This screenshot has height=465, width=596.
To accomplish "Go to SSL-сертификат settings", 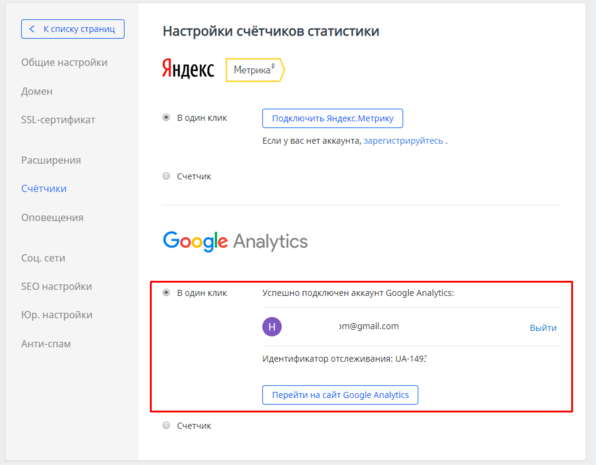I will click(x=58, y=120).
